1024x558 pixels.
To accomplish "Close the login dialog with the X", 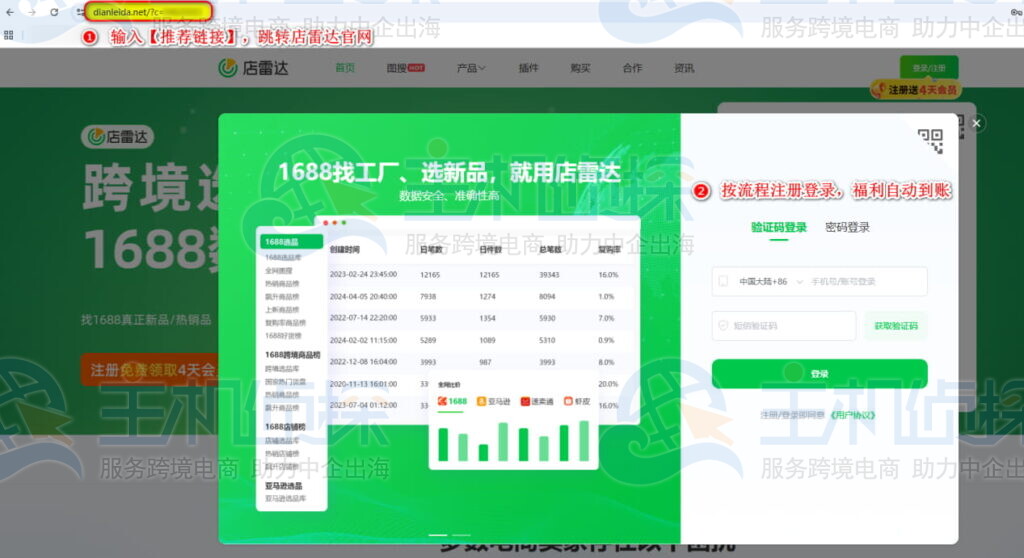I will coord(976,123).
